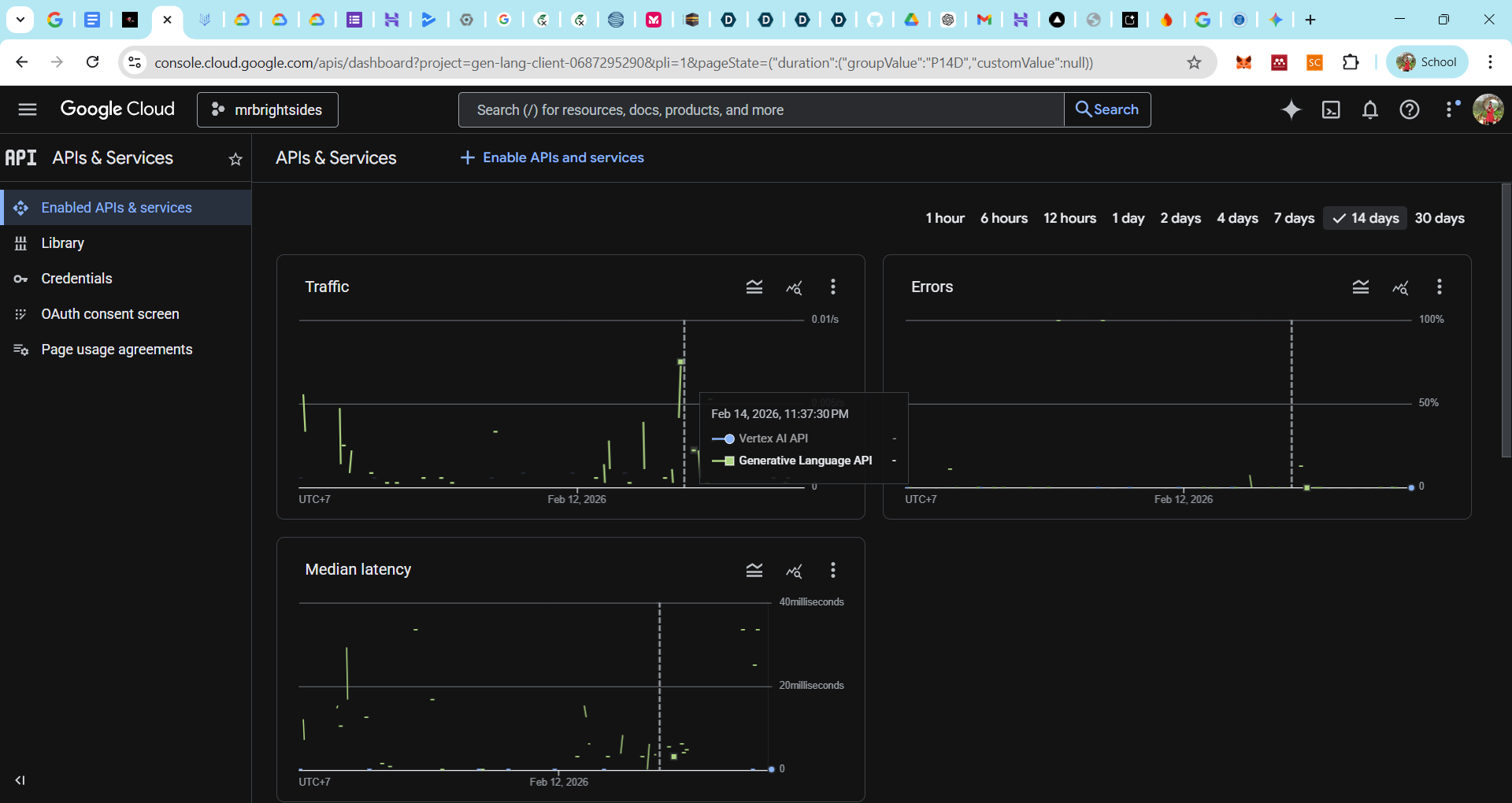Select the 1 hour time range
This screenshot has height=803, width=1512.
click(x=945, y=218)
